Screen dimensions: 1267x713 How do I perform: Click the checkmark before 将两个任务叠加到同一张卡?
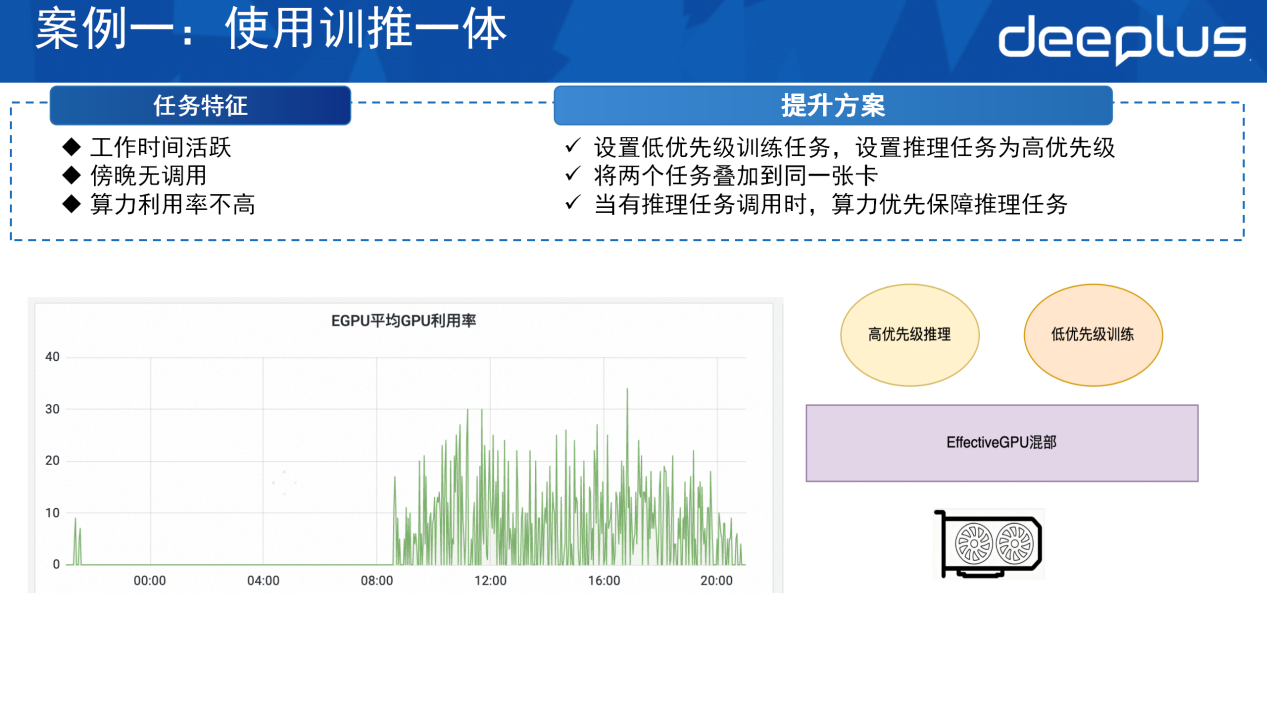pos(573,175)
